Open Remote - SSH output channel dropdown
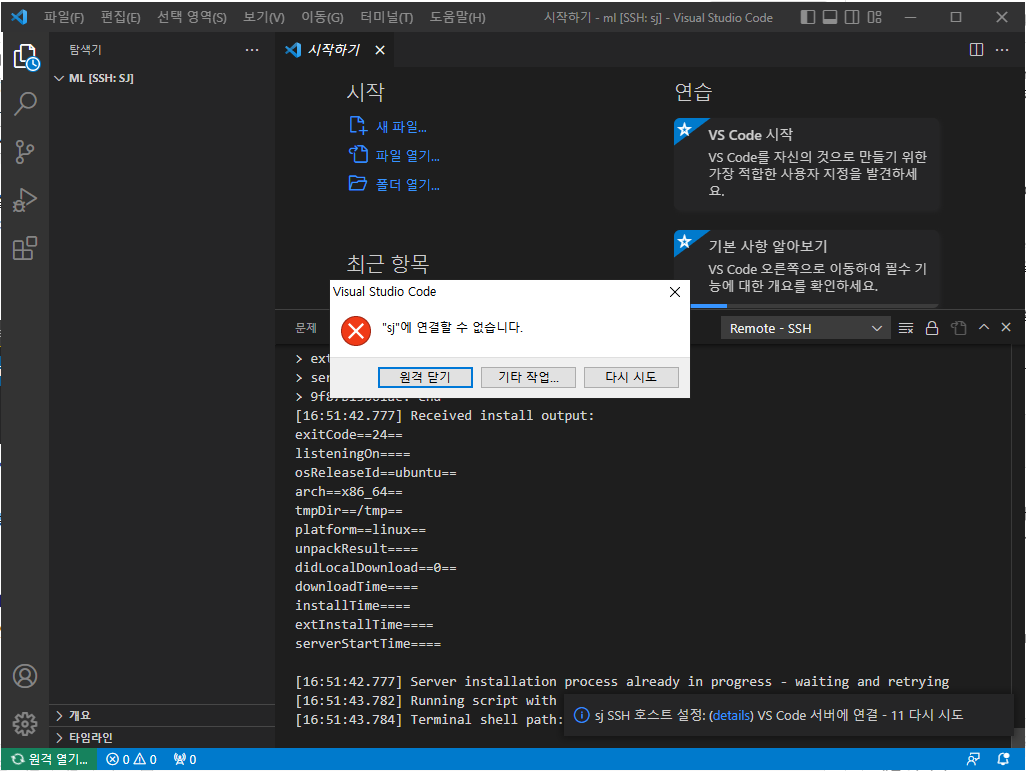The image size is (1026, 771). [805, 328]
